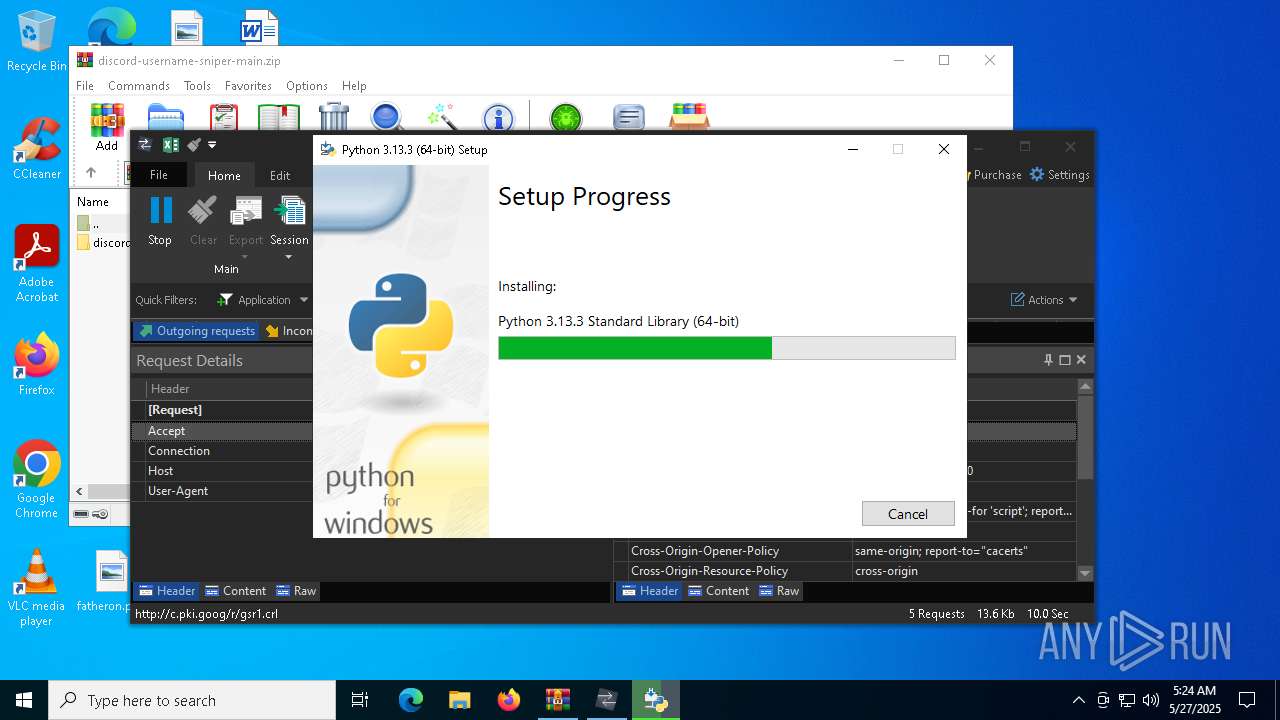Click the VirusScan green bug icon in WinRAR

pos(566,118)
